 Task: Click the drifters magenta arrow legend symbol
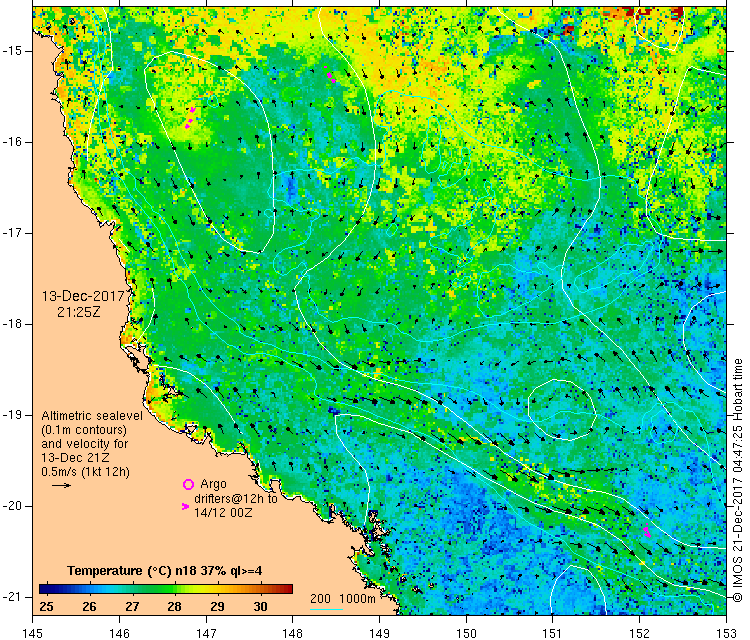186,506
